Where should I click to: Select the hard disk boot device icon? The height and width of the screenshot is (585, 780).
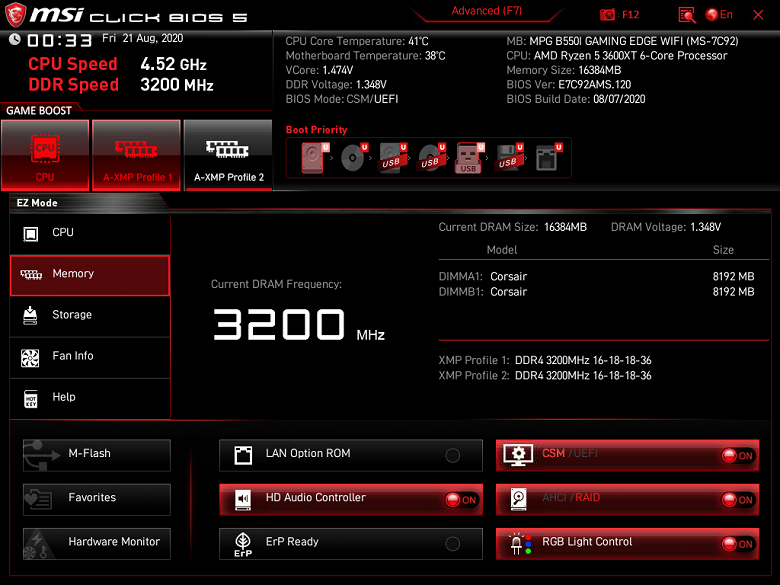click(x=314, y=158)
